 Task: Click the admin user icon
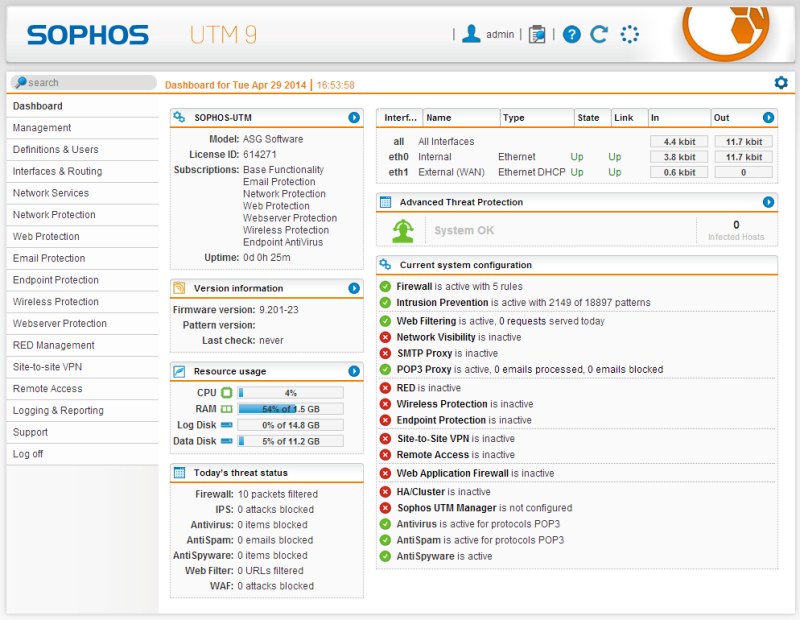[471, 34]
